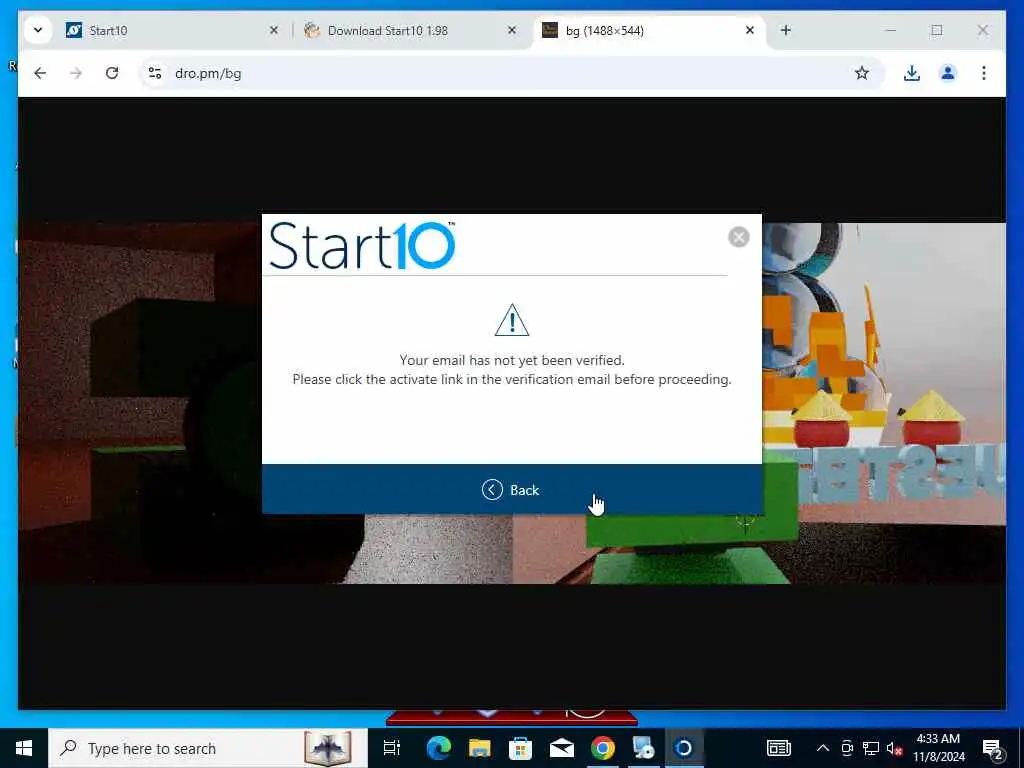Screen dimensions: 1024x768
Task: Expand the tab search dropdown
Action: click(x=38, y=30)
